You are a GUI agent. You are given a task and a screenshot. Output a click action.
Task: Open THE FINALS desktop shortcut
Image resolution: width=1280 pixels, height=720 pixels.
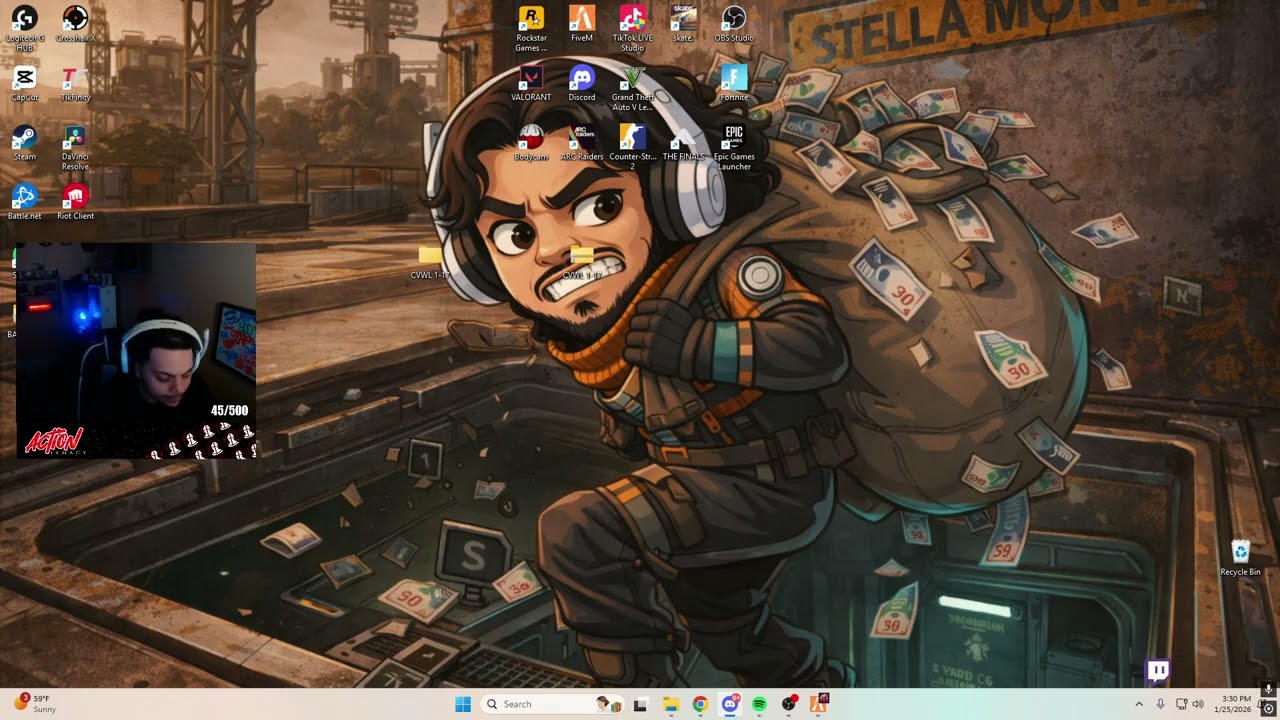(x=683, y=143)
